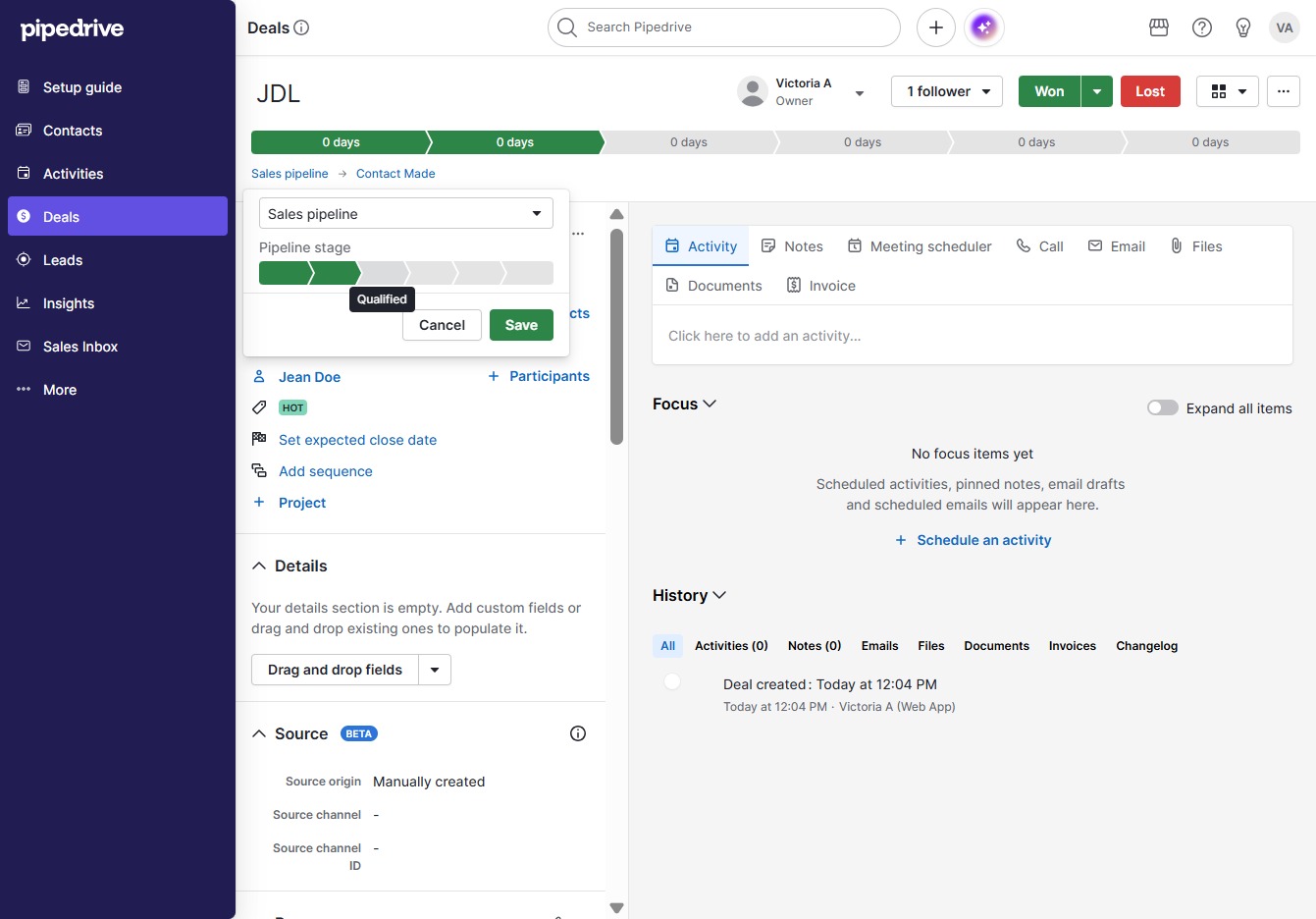Viewport: 1316px width, 919px height.
Task: Switch to the Email tab
Action: pyautogui.click(x=1117, y=246)
